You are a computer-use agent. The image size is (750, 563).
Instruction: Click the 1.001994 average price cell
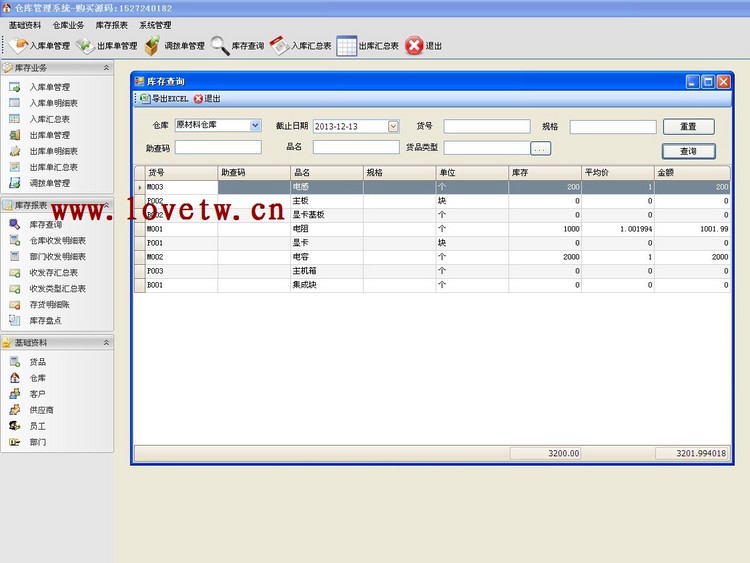[618, 229]
